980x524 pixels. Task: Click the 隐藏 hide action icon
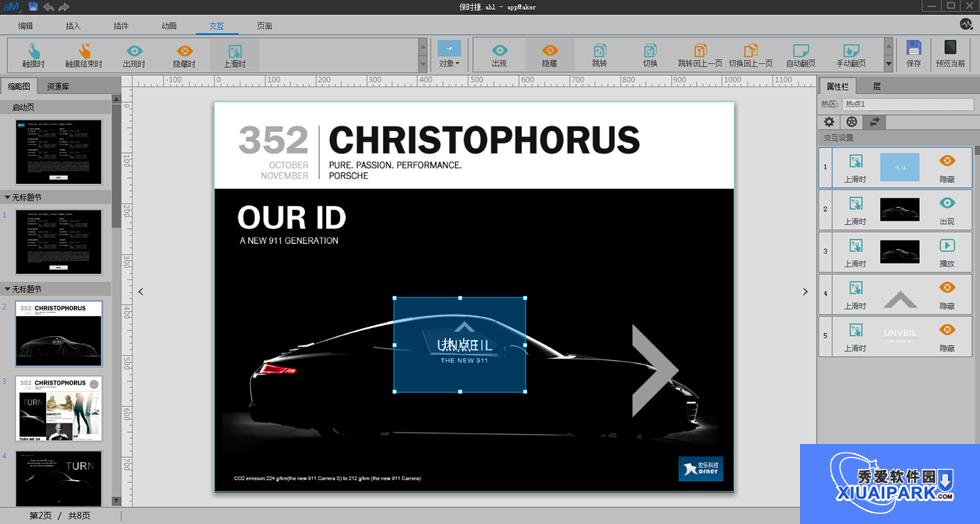[x=549, y=50]
